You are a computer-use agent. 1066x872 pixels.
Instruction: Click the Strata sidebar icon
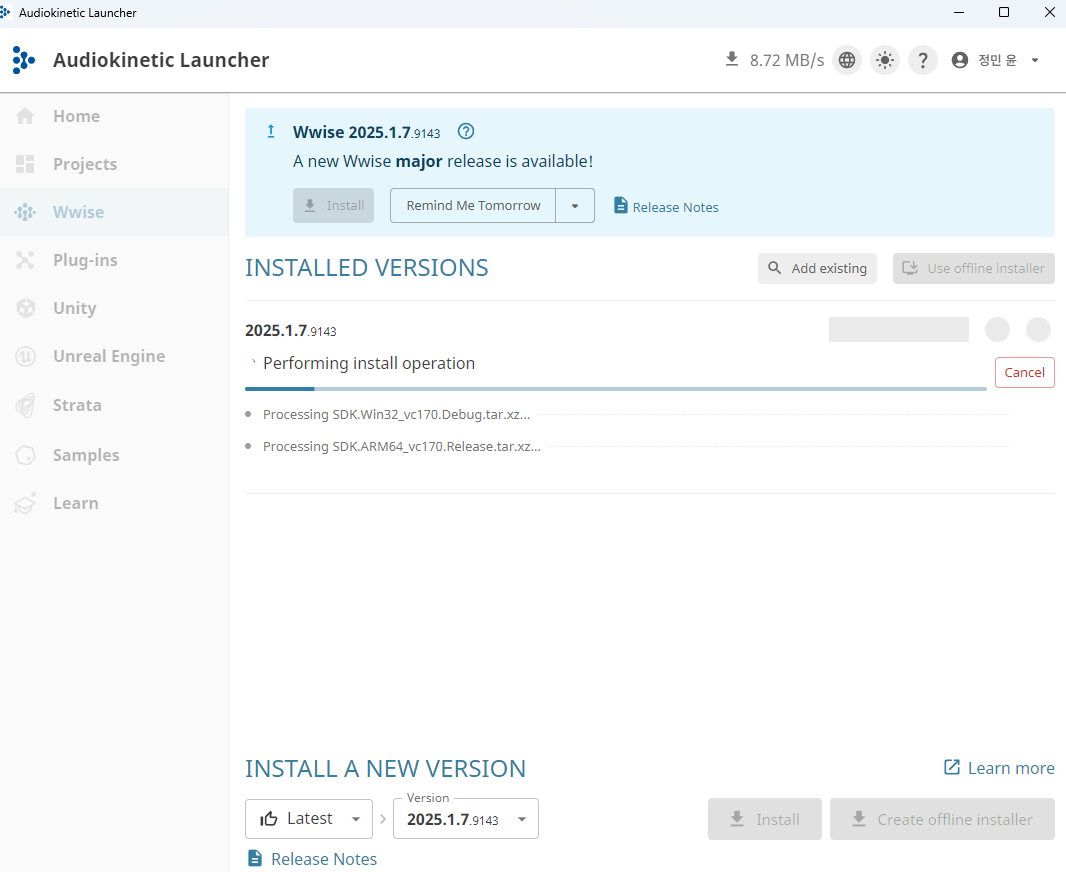tap(25, 405)
